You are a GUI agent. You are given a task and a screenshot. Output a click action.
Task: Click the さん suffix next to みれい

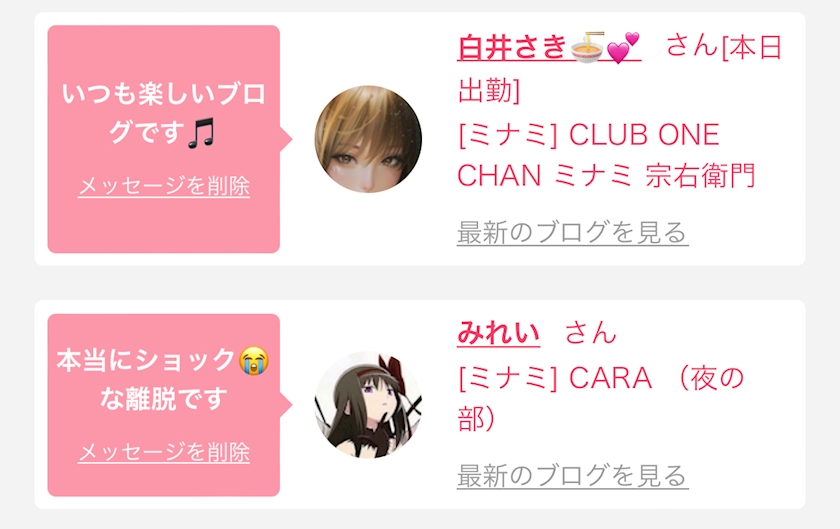tap(590, 333)
